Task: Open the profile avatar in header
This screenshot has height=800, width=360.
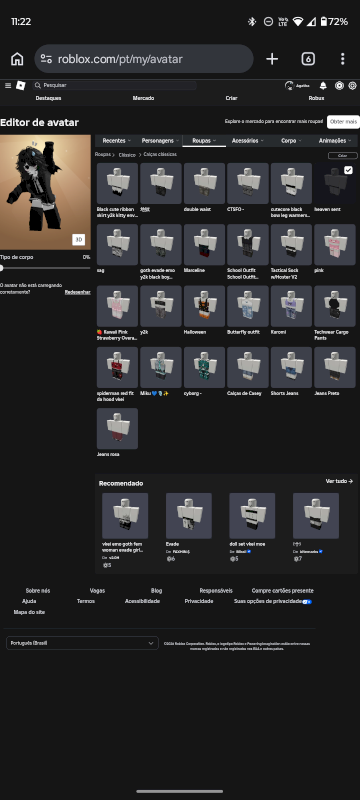Action: click(x=290, y=86)
